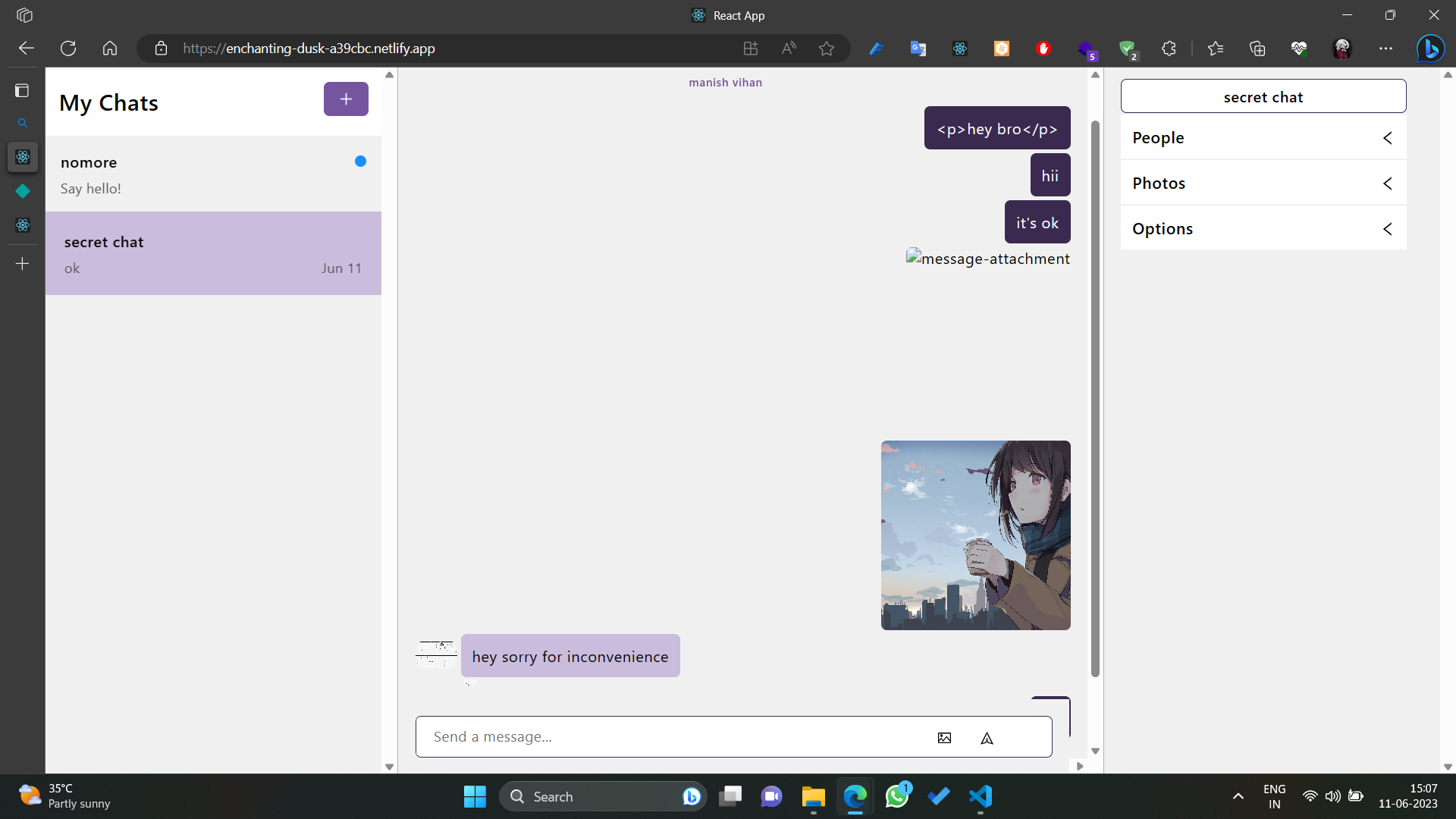Attach an image to the message
Viewport: 1456px width, 819px height.
pos(944,736)
